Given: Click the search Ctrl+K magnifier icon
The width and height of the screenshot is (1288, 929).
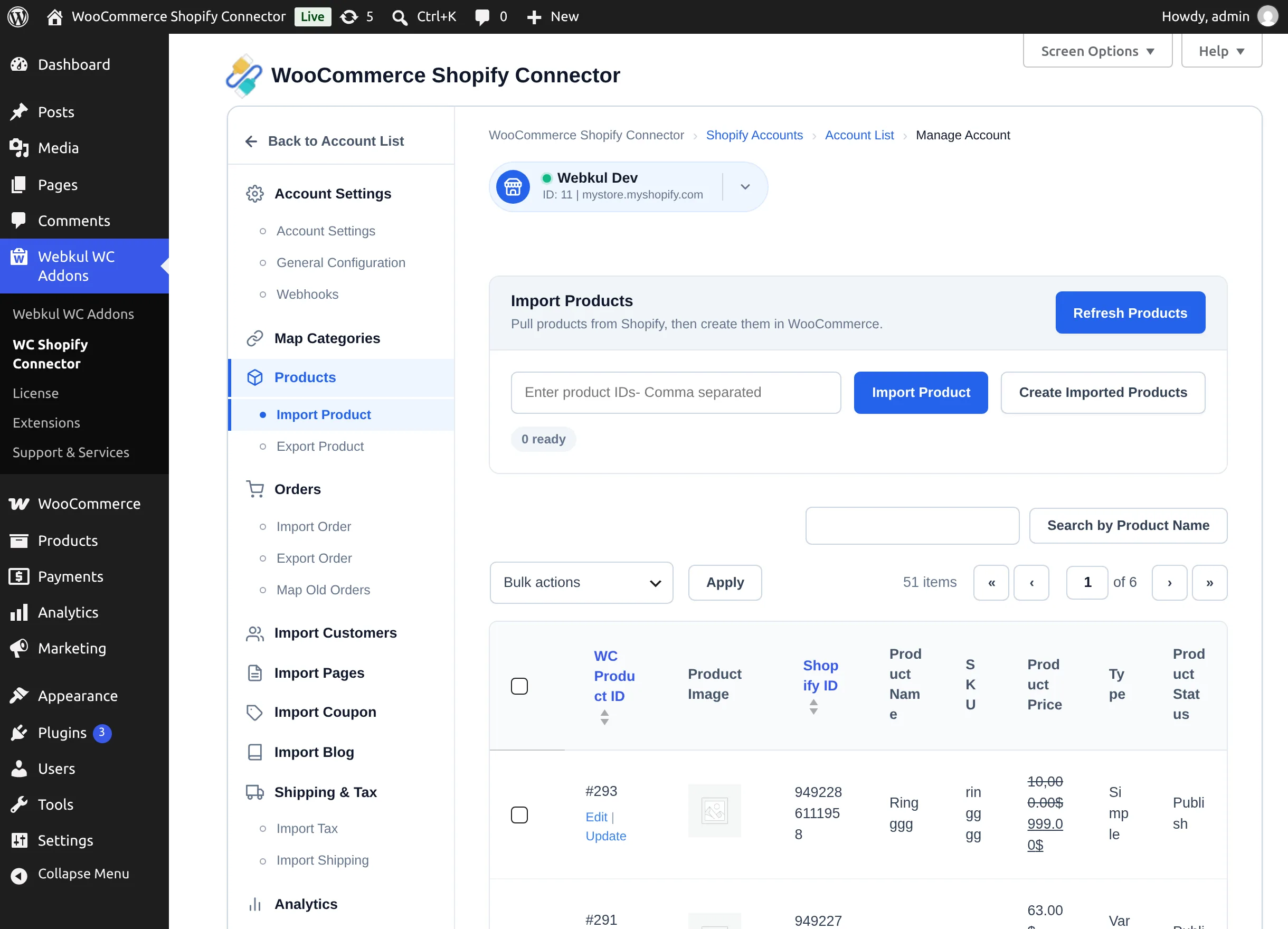Looking at the screenshot, I should 400,17.
